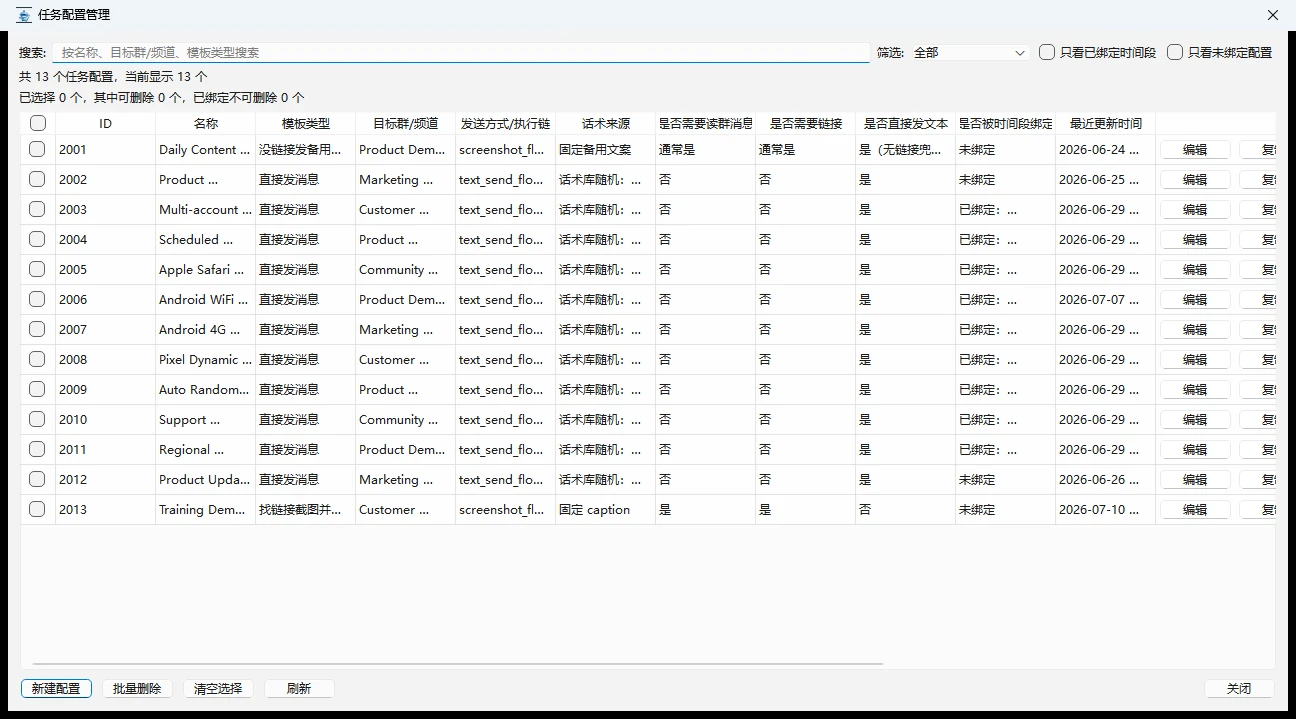1296x719 pixels.
Task: Select the Regional name cell
Action: point(205,449)
